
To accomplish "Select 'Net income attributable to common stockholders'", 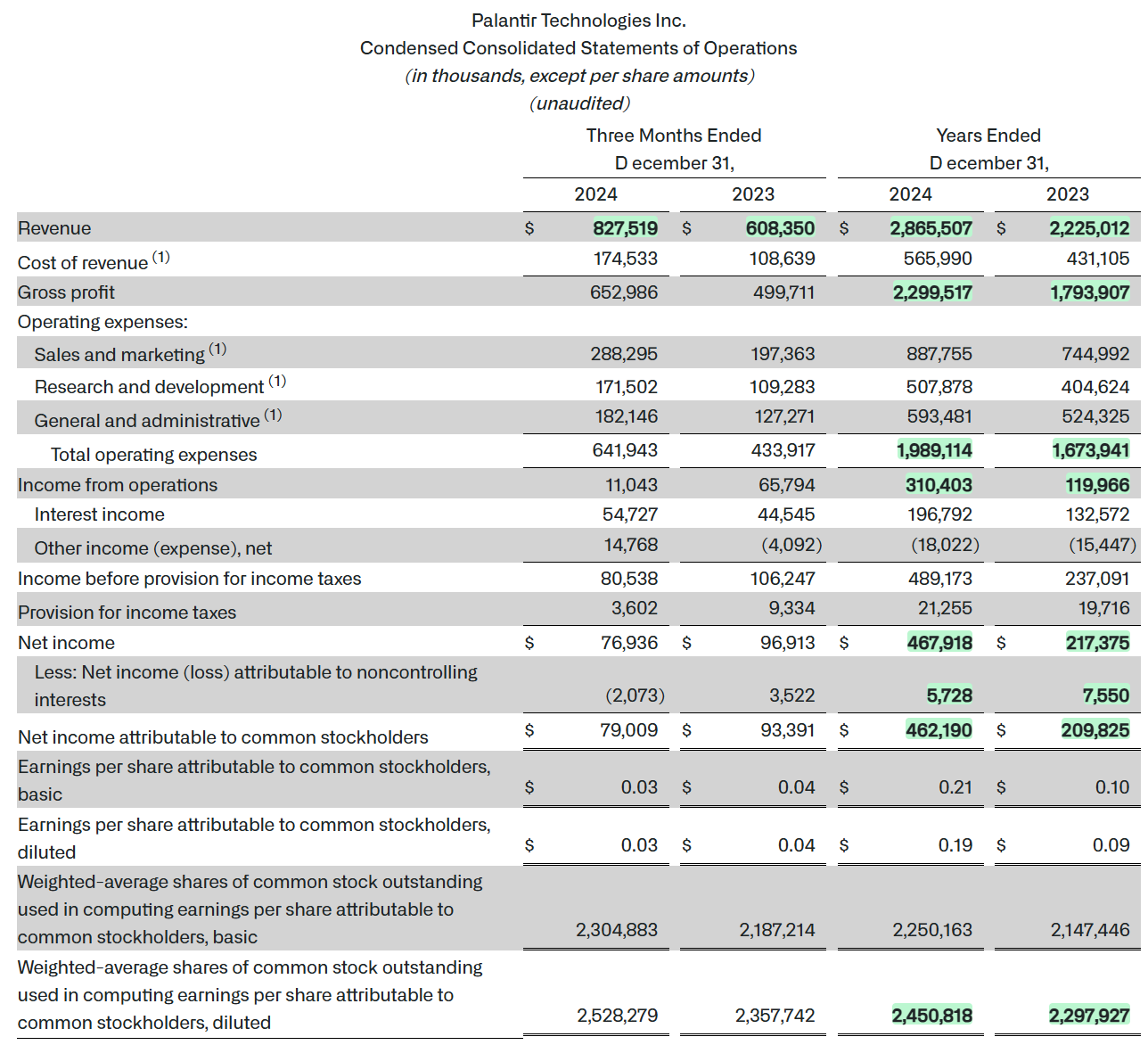I will [x=223, y=737].
